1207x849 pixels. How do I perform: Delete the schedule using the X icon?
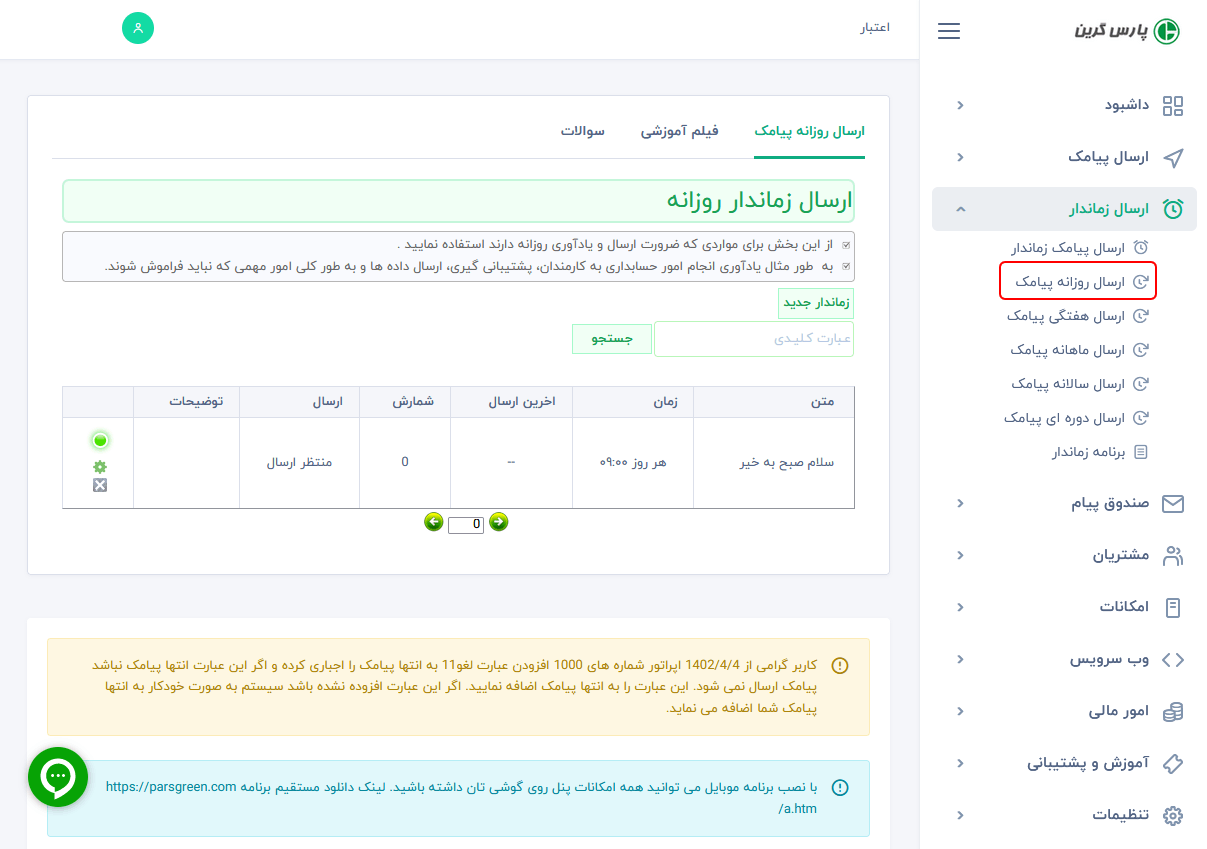pyautogui.click(x=98, y=485)
